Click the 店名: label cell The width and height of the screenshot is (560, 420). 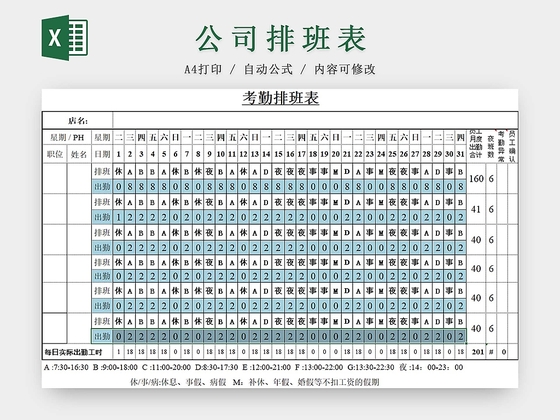pyautogui.click(x=78, y=121)
